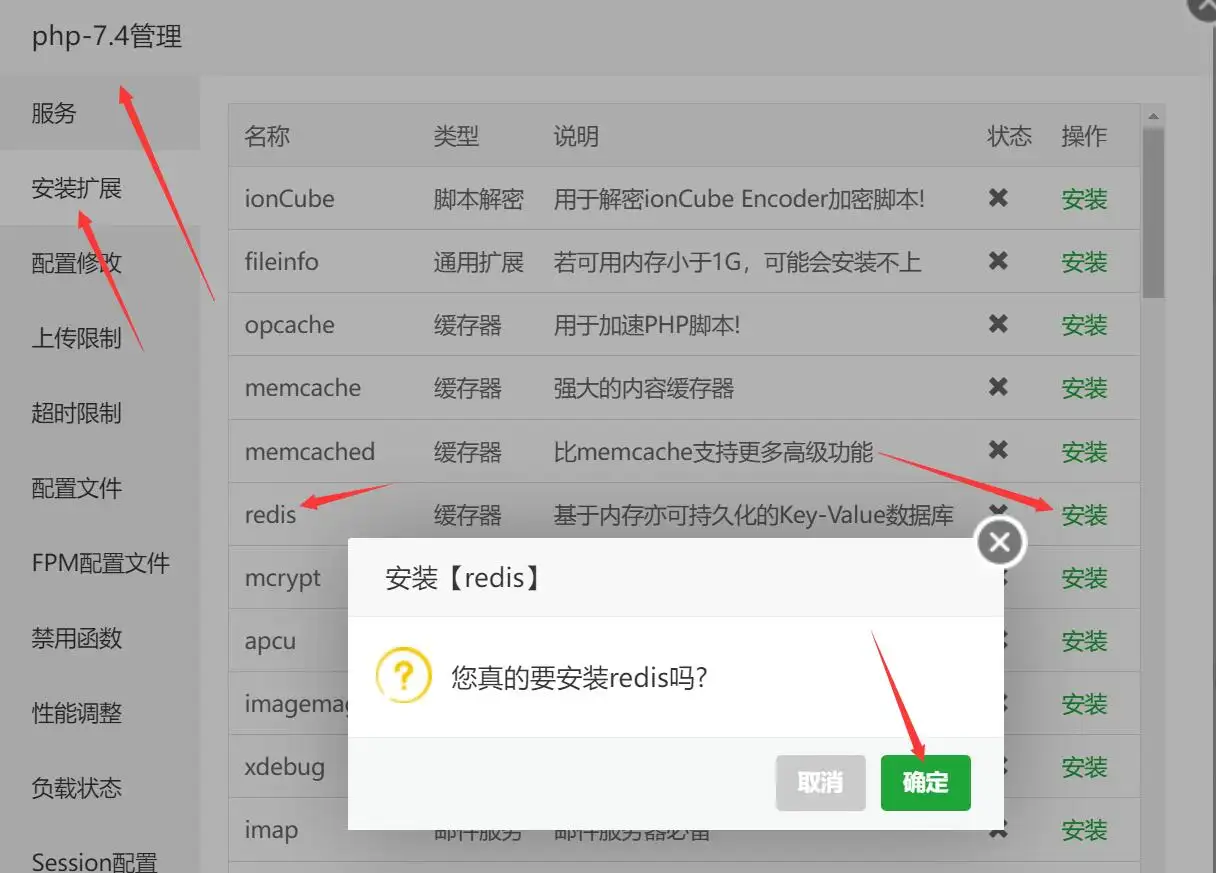This screenshot has width=1216, height=873.
Task: Install the imap extension
Action: 1084,830
